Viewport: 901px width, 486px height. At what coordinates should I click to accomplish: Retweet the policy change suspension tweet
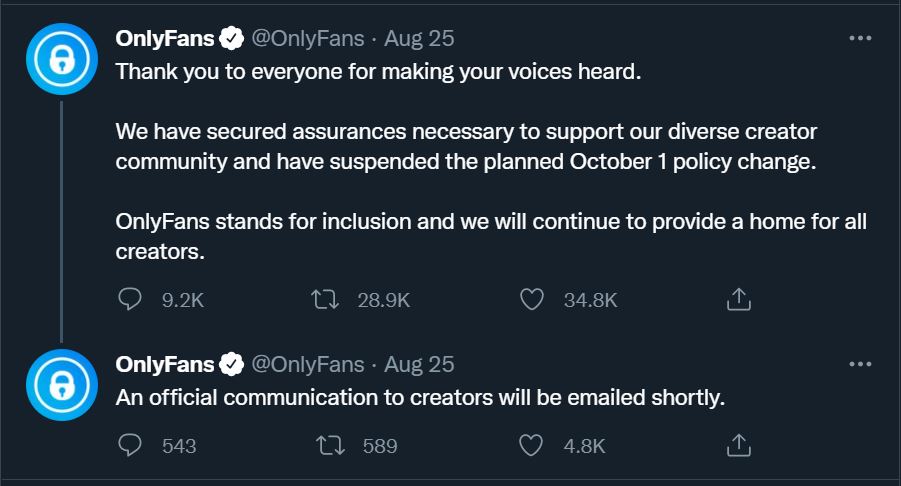[327, 298]
